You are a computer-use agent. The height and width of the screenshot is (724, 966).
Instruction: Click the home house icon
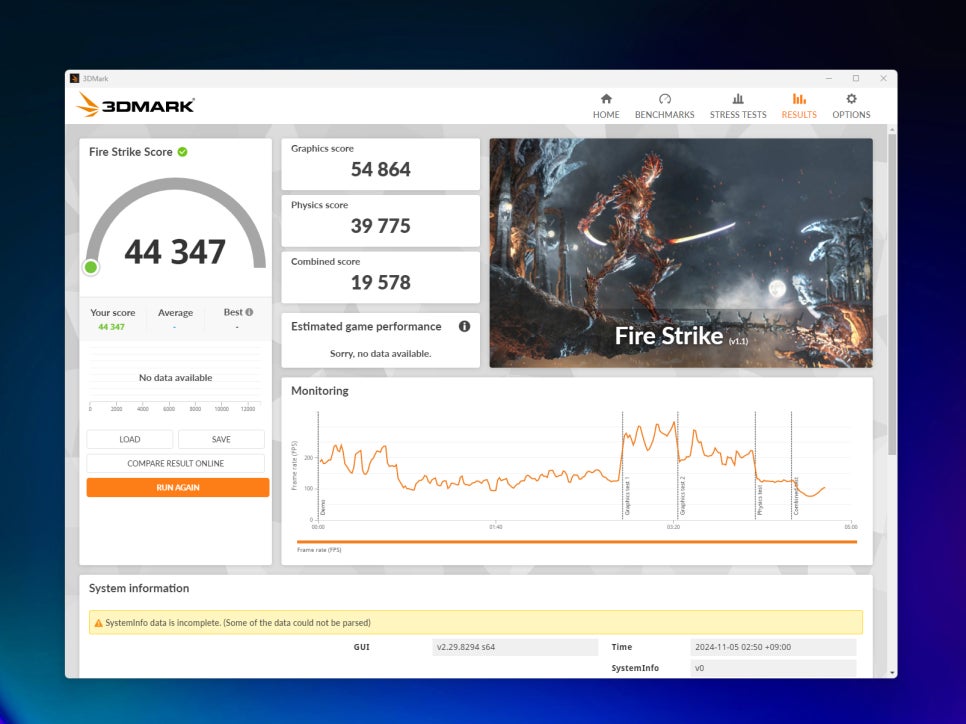606,99
